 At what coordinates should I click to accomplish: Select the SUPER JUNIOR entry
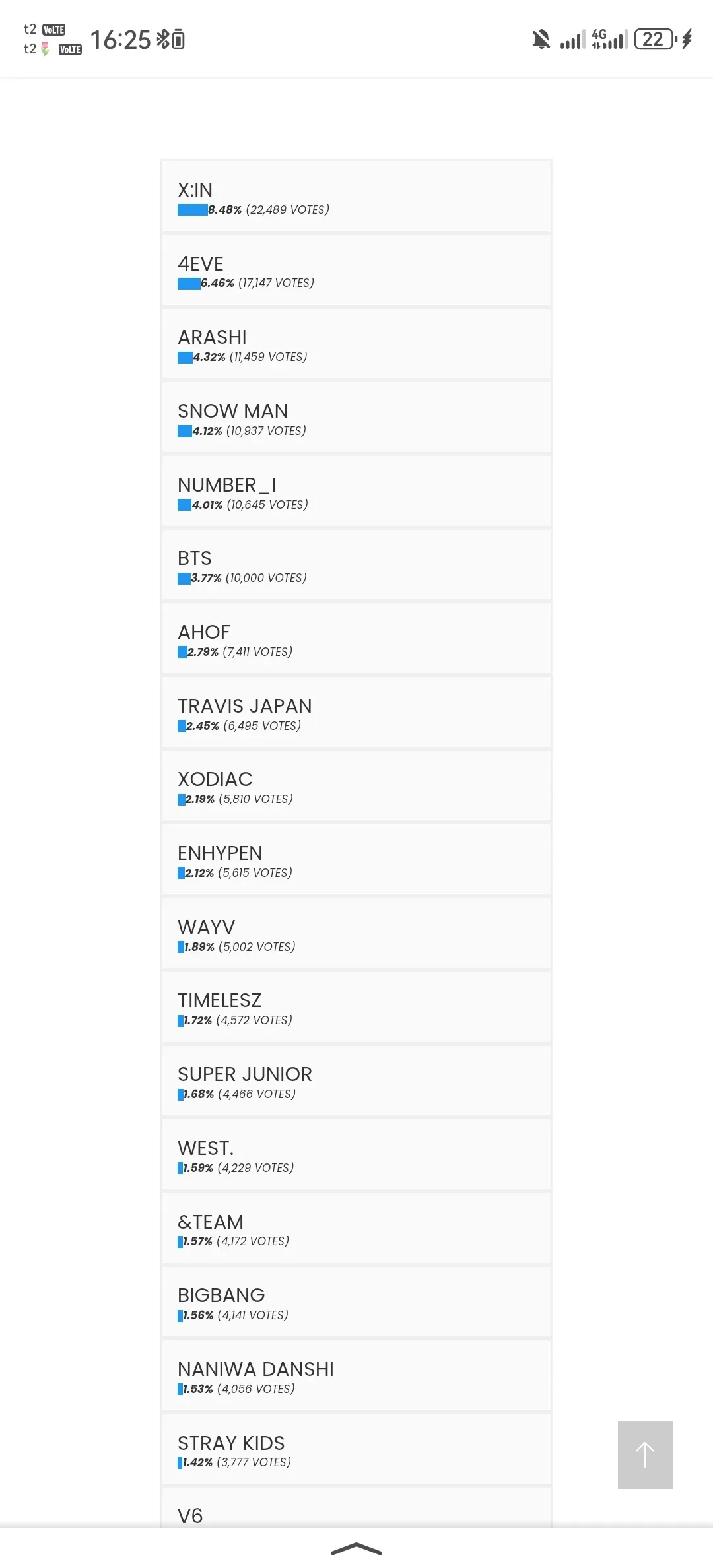click(356, 1082)
